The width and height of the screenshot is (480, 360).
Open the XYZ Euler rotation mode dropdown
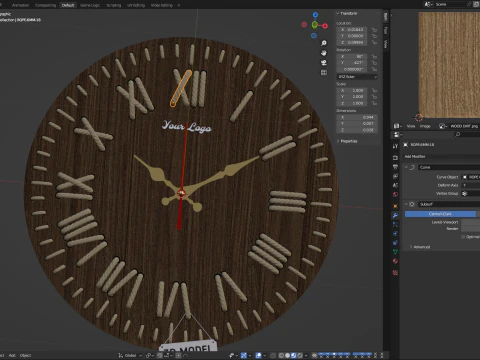[x=357, y=77]
